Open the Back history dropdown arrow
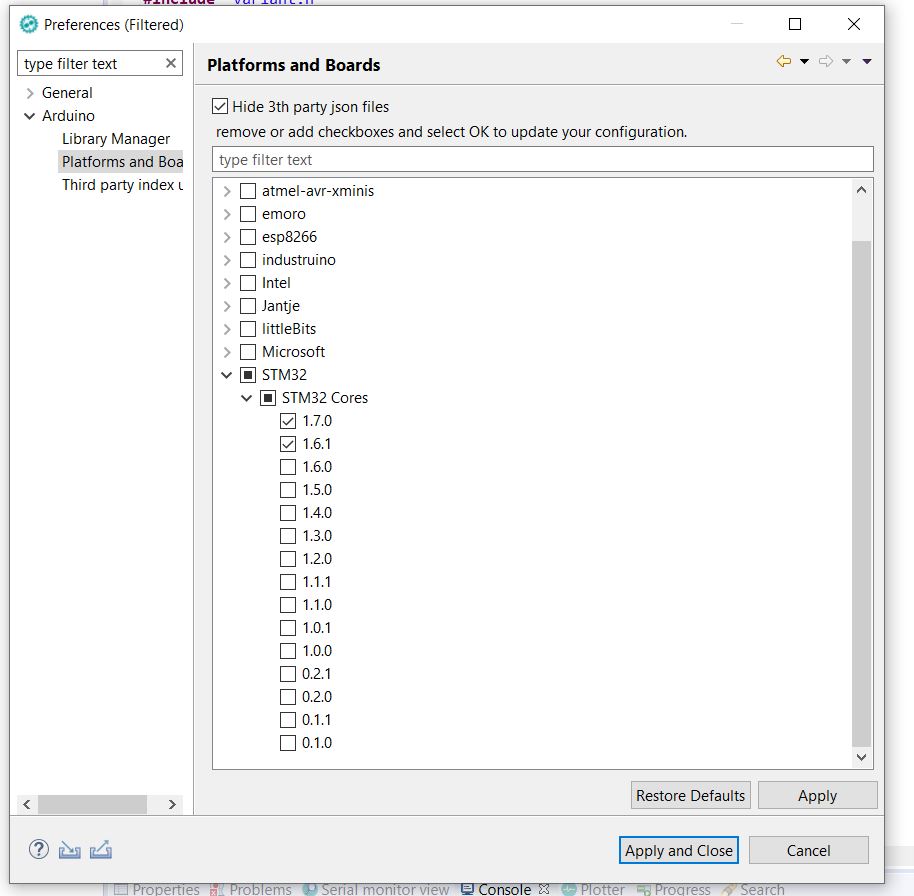 tap(804, 61)
